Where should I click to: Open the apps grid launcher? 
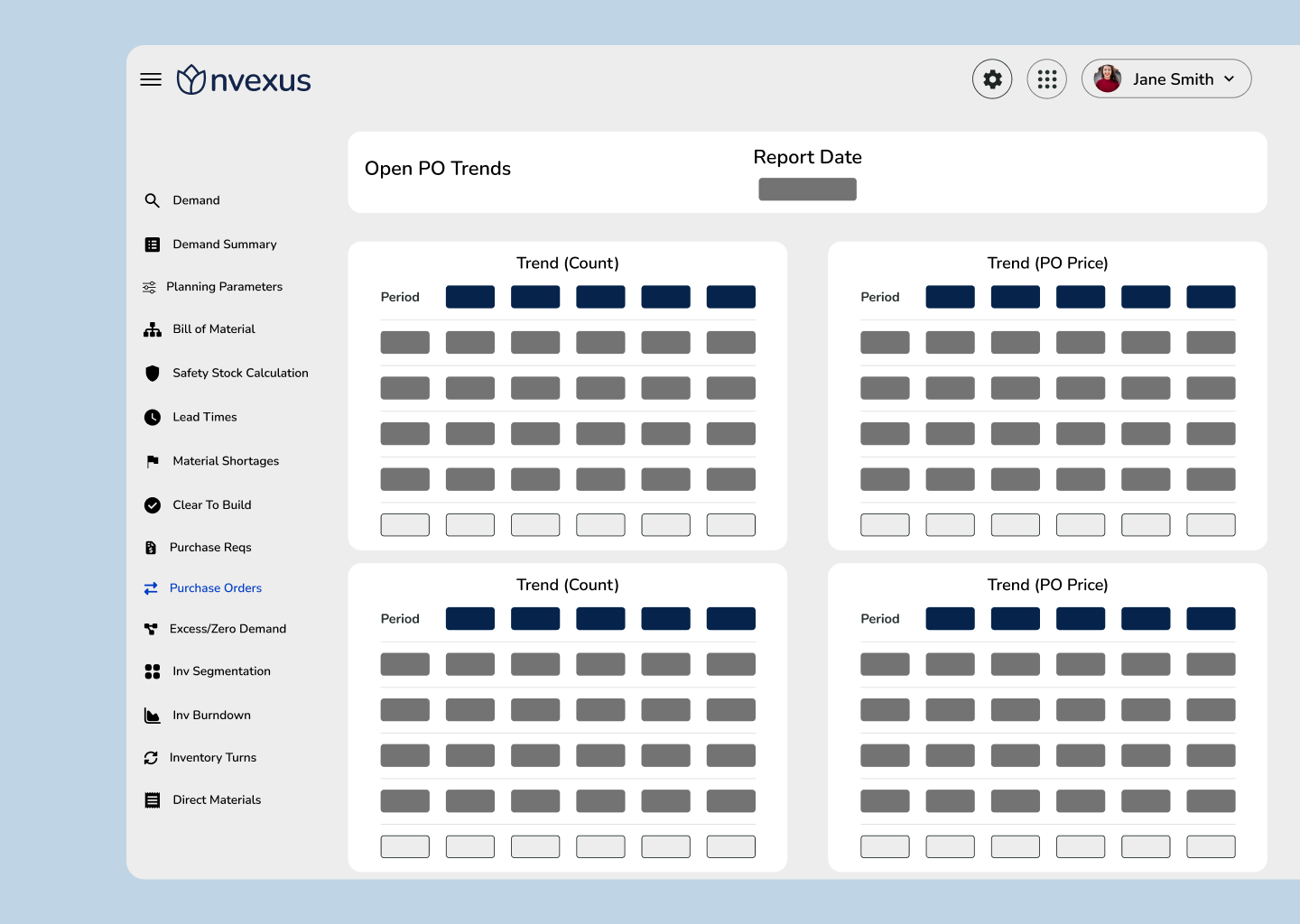(1047, 79)
